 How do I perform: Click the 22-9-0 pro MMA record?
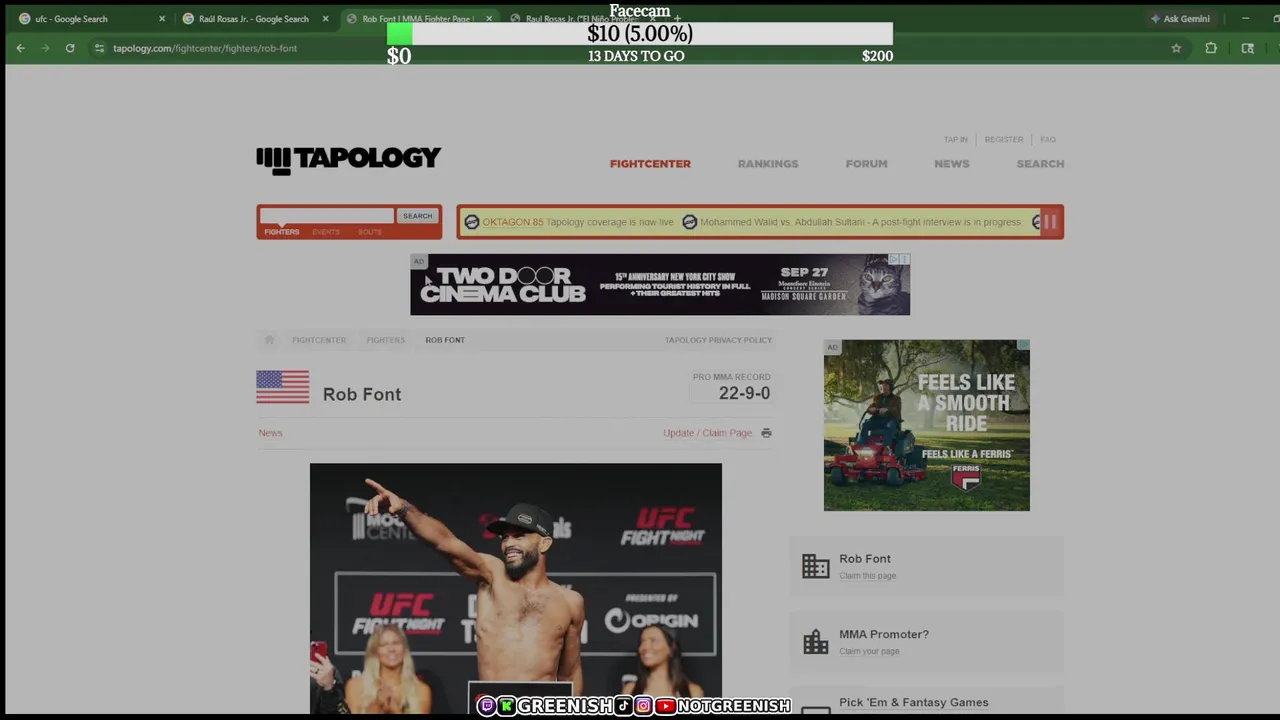pyautogui.click(x=744, y=393)
